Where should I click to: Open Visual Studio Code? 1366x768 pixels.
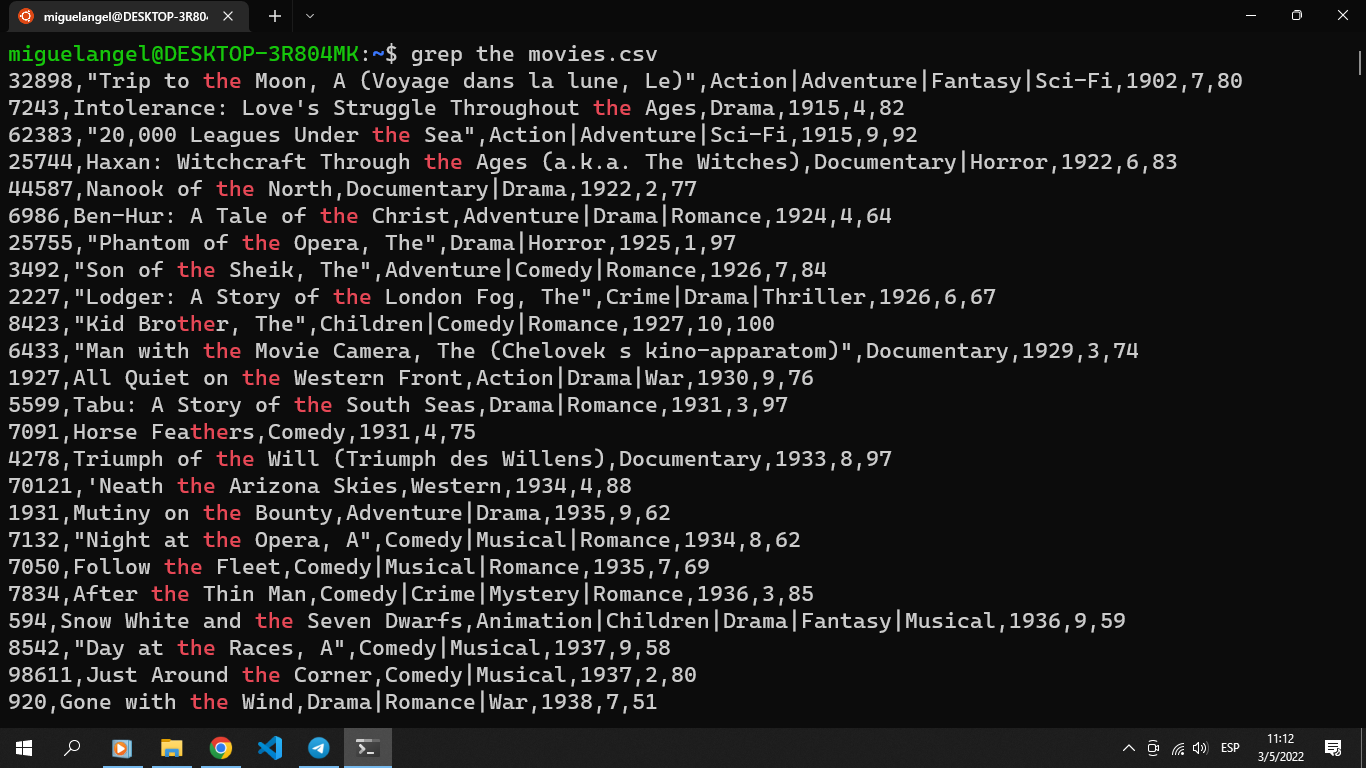pos(269,747)
